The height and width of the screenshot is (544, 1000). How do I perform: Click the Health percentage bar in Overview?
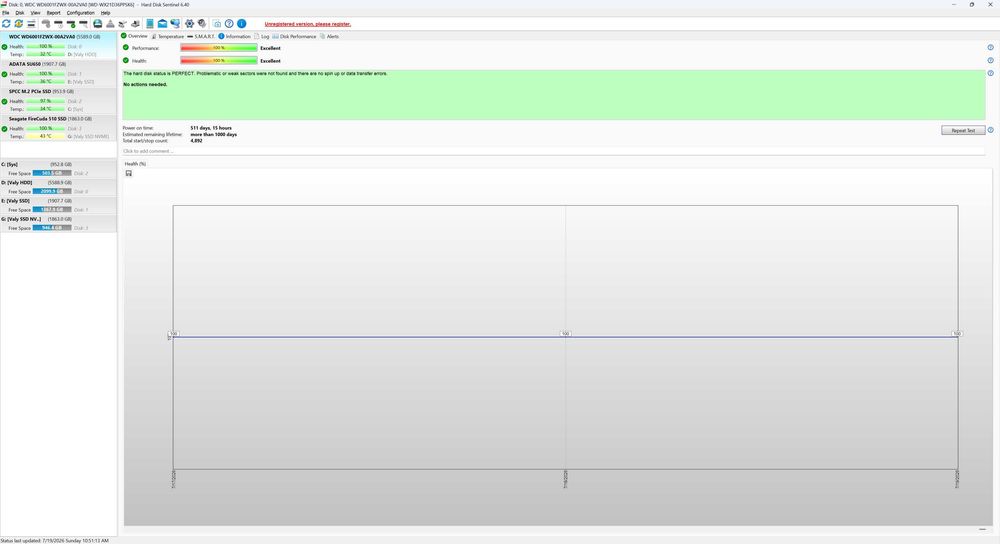(219, 61)
